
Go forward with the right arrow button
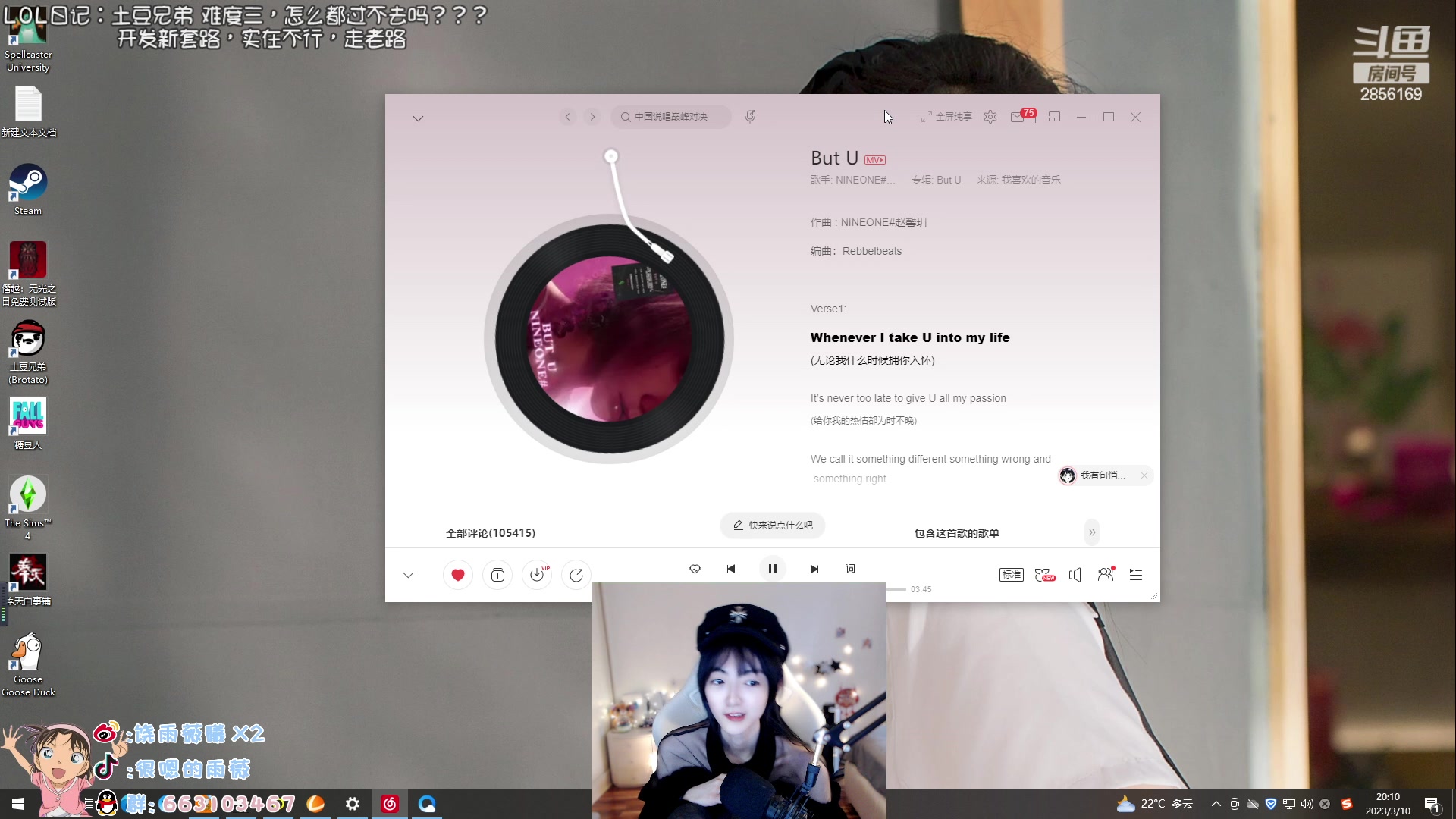(x=592, y=117)
